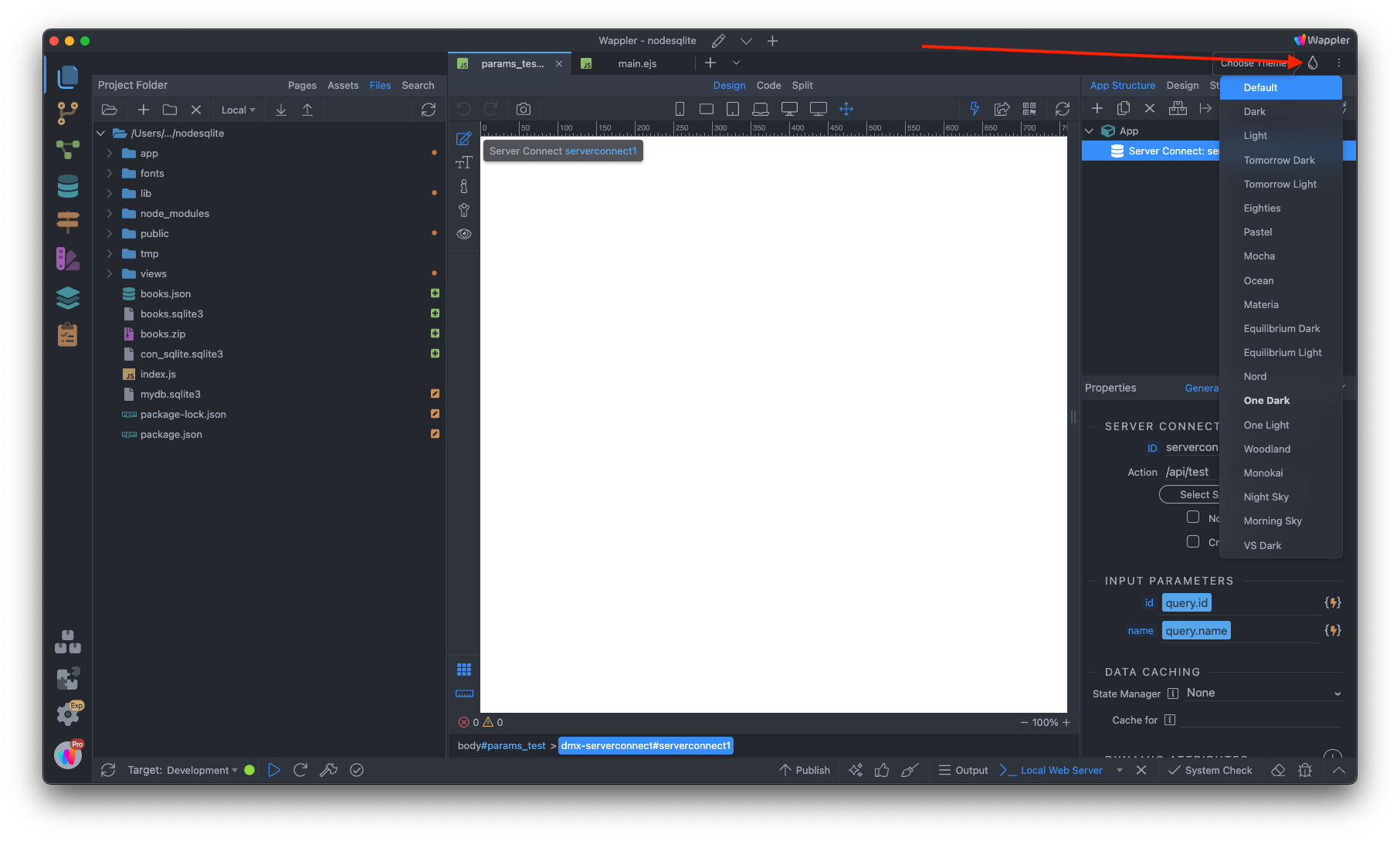The image size is (1400, 841).
Task: Toggle the first checkbox under Select button
Action: pos(1193,517)
